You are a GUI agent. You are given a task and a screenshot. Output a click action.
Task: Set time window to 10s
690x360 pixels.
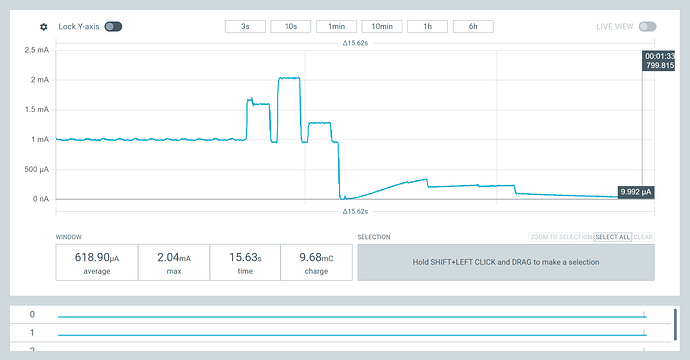290,26
